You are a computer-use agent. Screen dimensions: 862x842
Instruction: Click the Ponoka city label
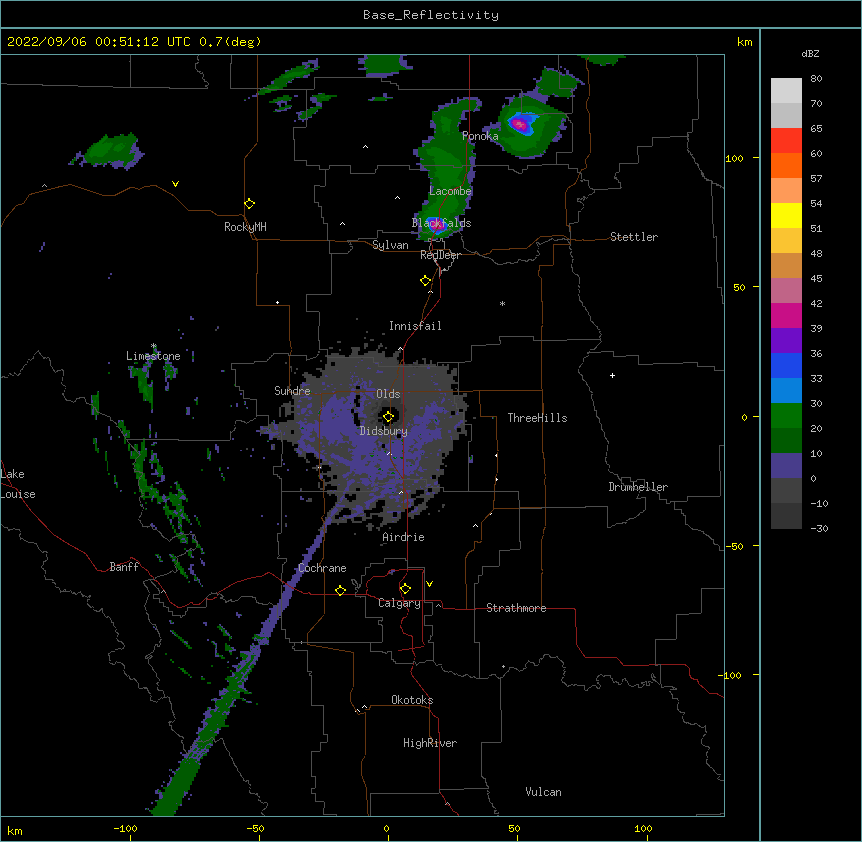[x=480, y=136]
